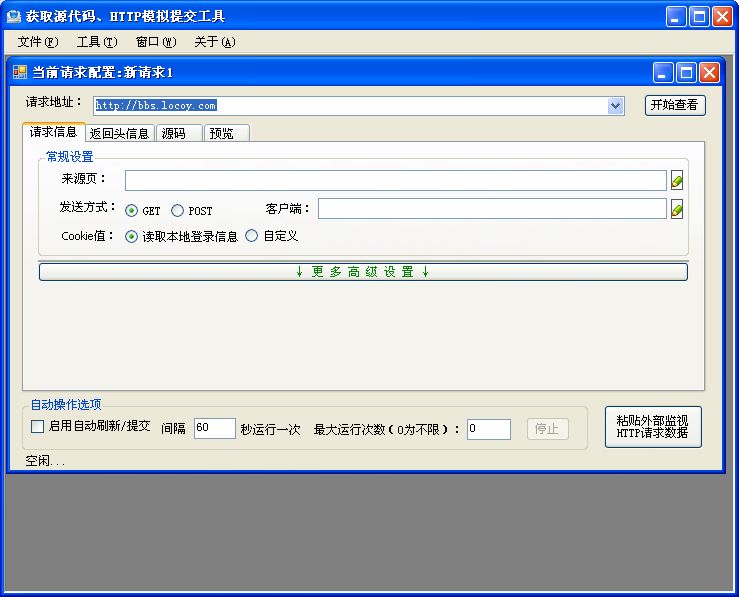Minimize the 新请求1 inner window
The height and width of the screenshot is (597, 739).
coord(663,72)
